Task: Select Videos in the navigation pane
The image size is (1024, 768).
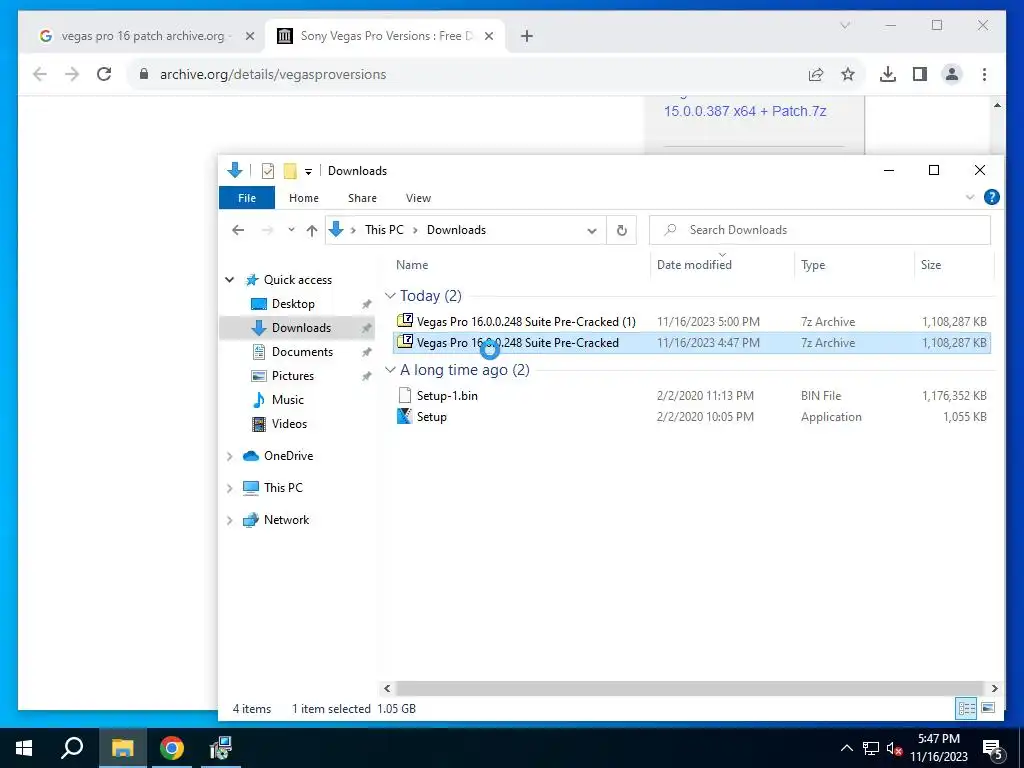Action: pyautogui.click(x=289, y=424)
